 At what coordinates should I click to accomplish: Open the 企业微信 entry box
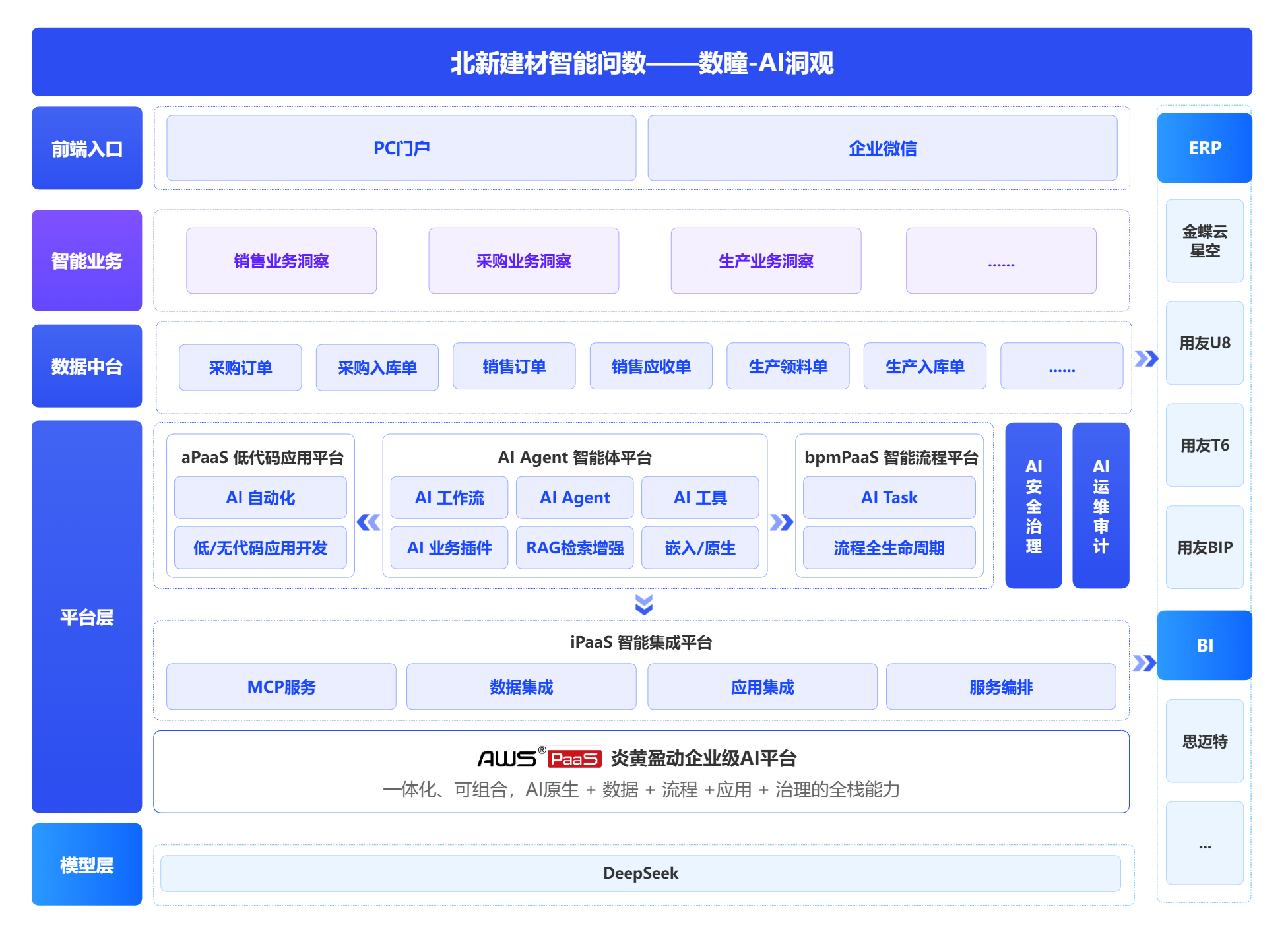[882, 148]
